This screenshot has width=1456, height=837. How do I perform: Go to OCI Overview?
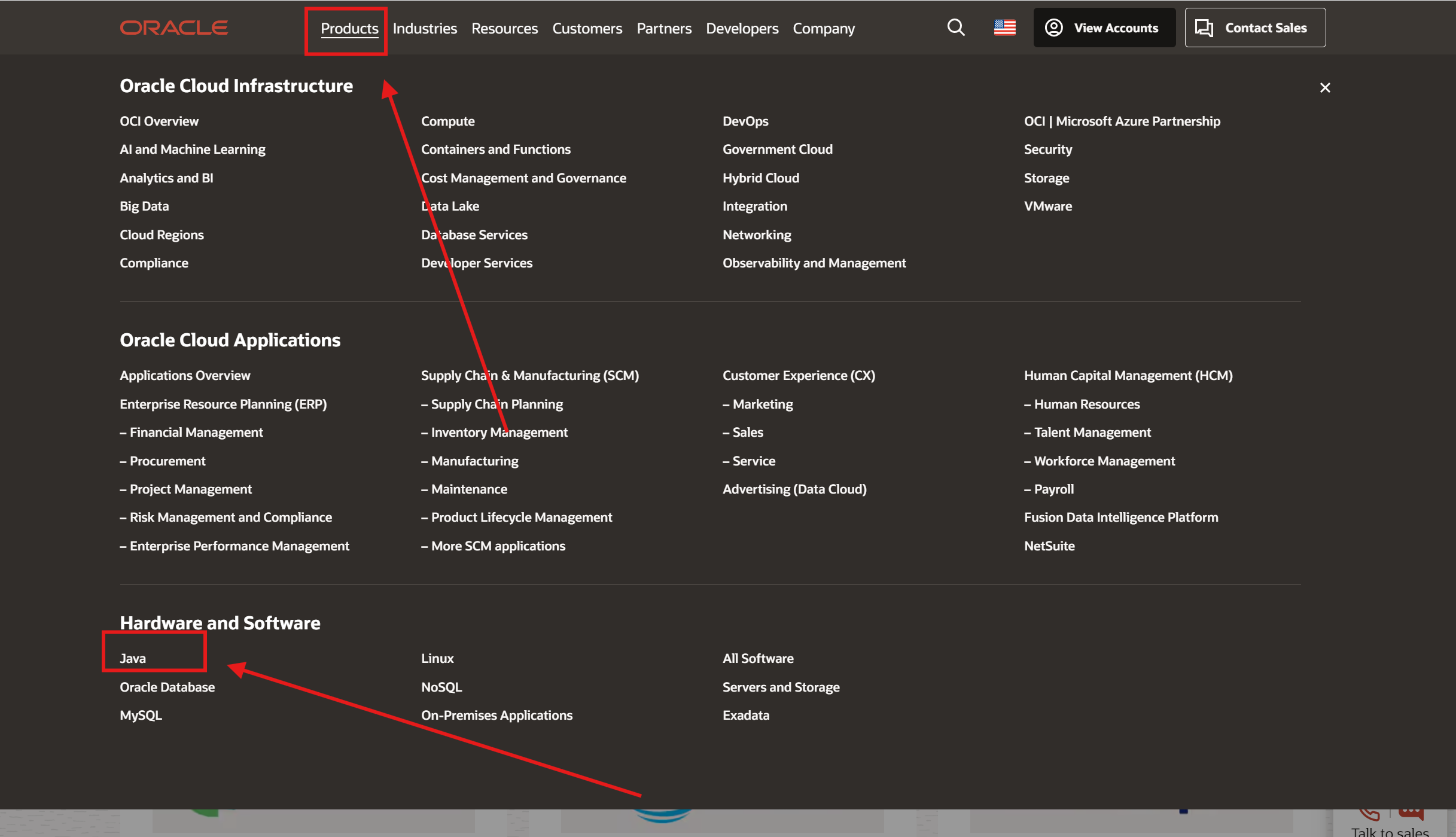[x=159, y=121]
